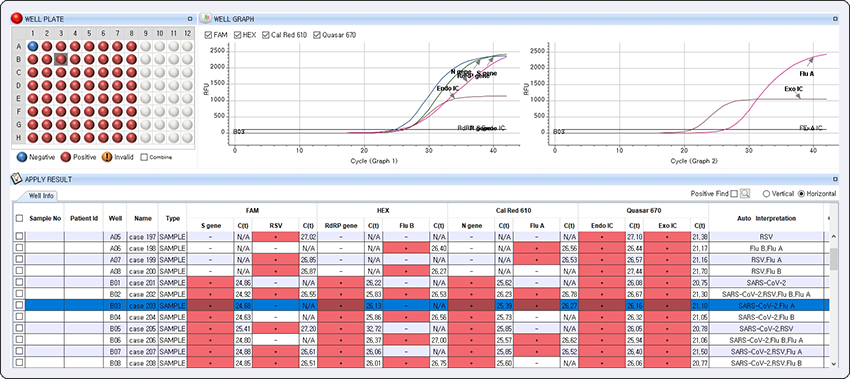This screenshot has width=850, height=379.
Task: Click the Exo IC column header
Action: [667, 225]
